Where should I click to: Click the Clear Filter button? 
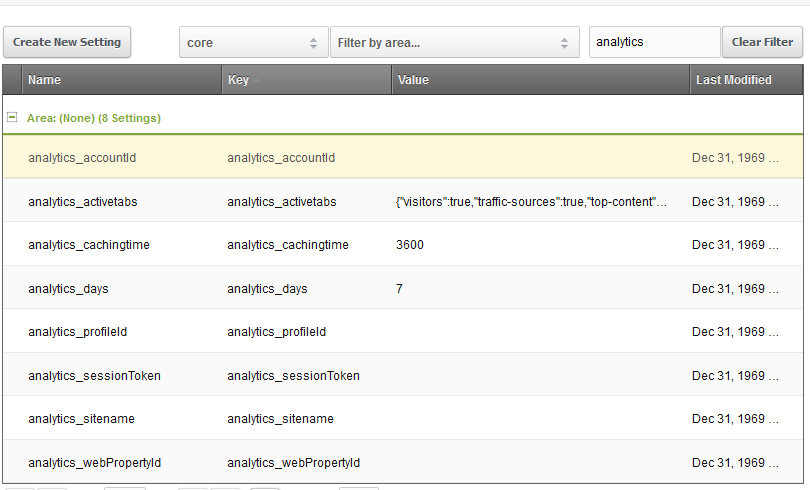762,42
